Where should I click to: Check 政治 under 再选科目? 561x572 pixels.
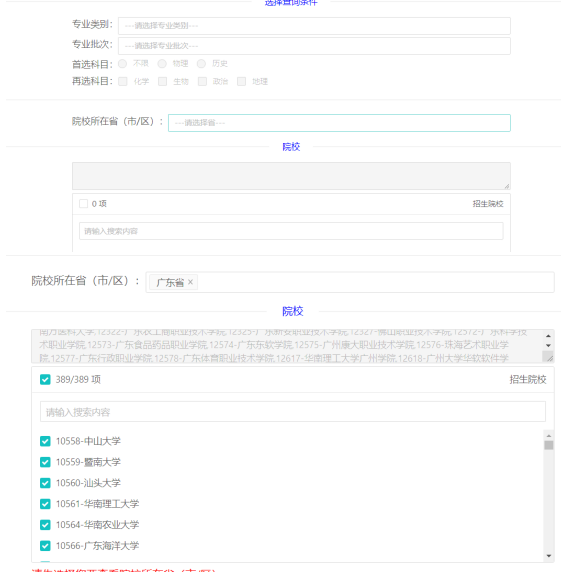(x=202, y=81)
